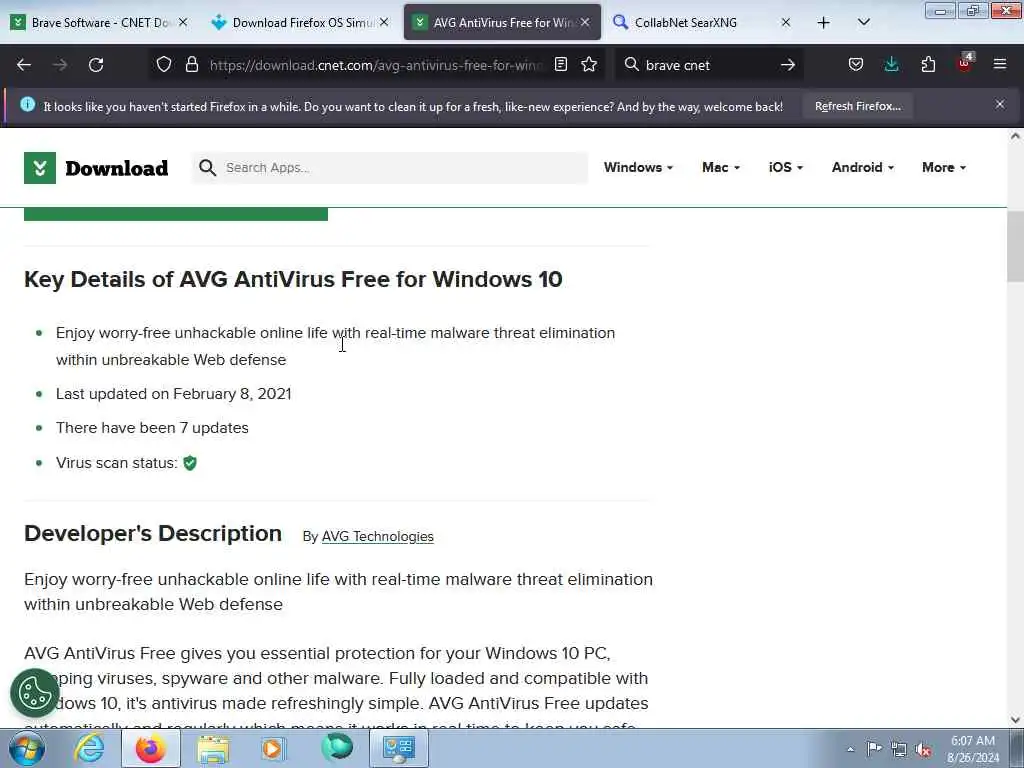Click 'There have been 7 updates' text

[x=152, y=428]
